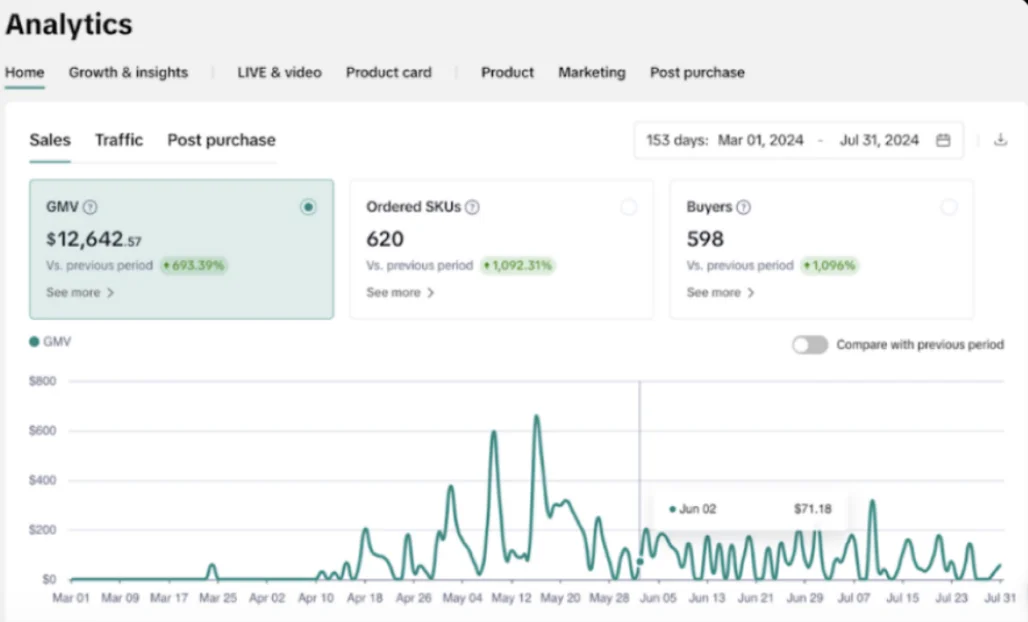1028x622 pixels.
Task: Expand See more under Ordered SKUs
Action: pos(400,293)
